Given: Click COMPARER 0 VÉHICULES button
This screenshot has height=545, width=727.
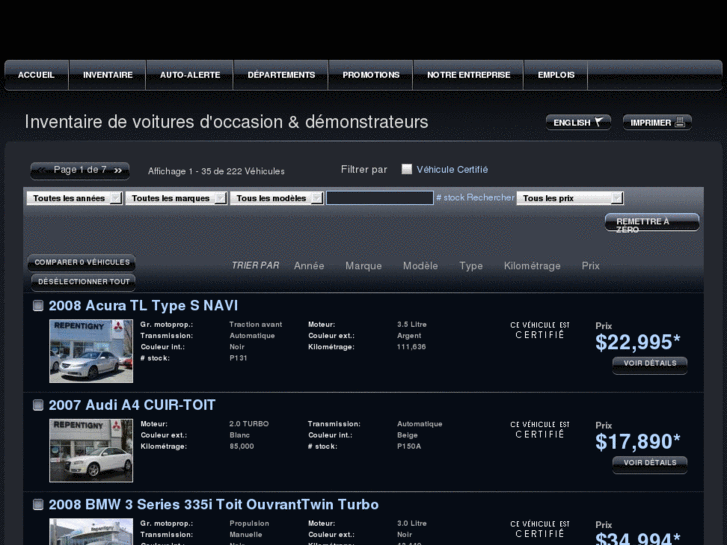Looking at the screenshot, I should tap(82, 263).
